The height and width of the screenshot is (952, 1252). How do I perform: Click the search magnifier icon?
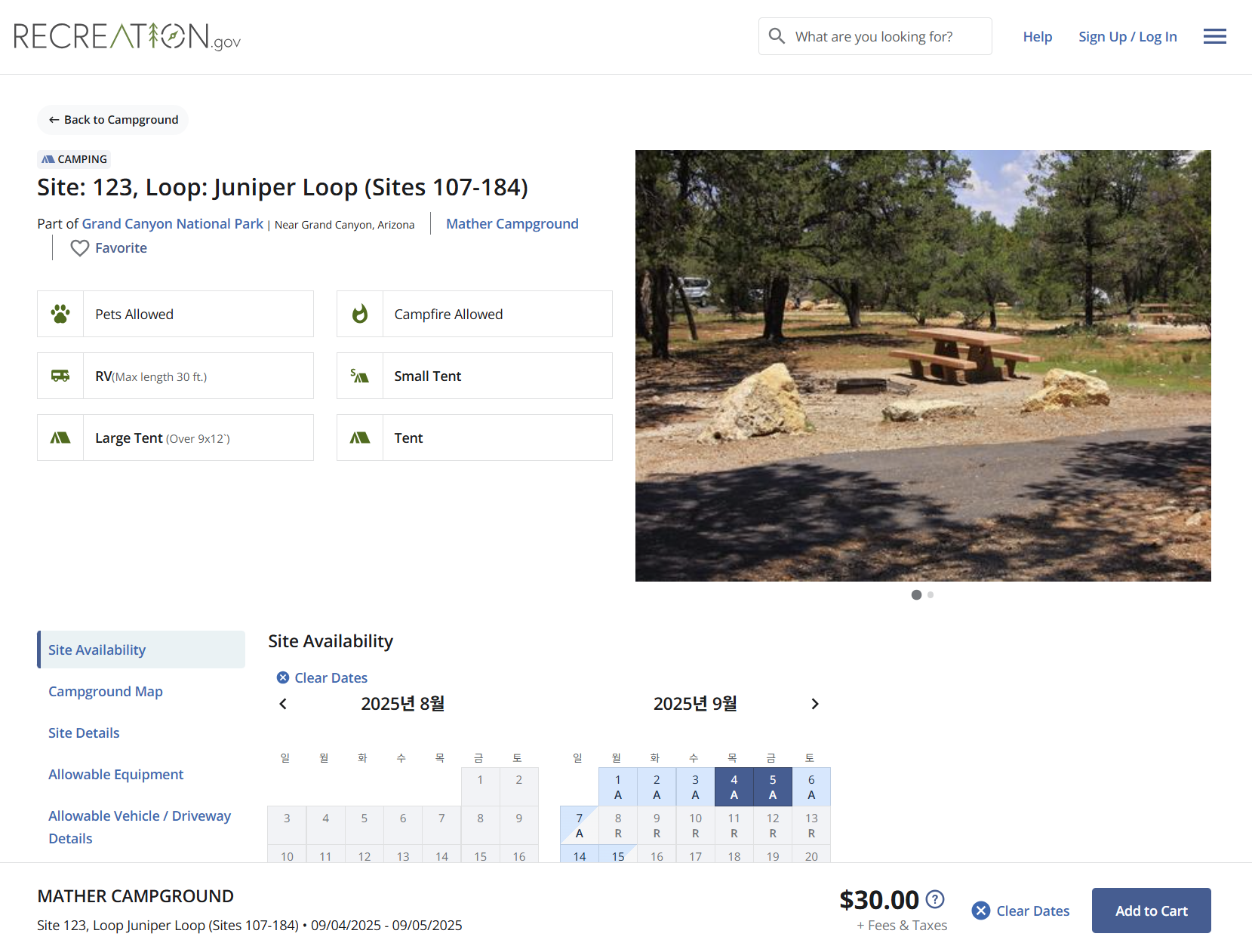click(x=777, y=35)
